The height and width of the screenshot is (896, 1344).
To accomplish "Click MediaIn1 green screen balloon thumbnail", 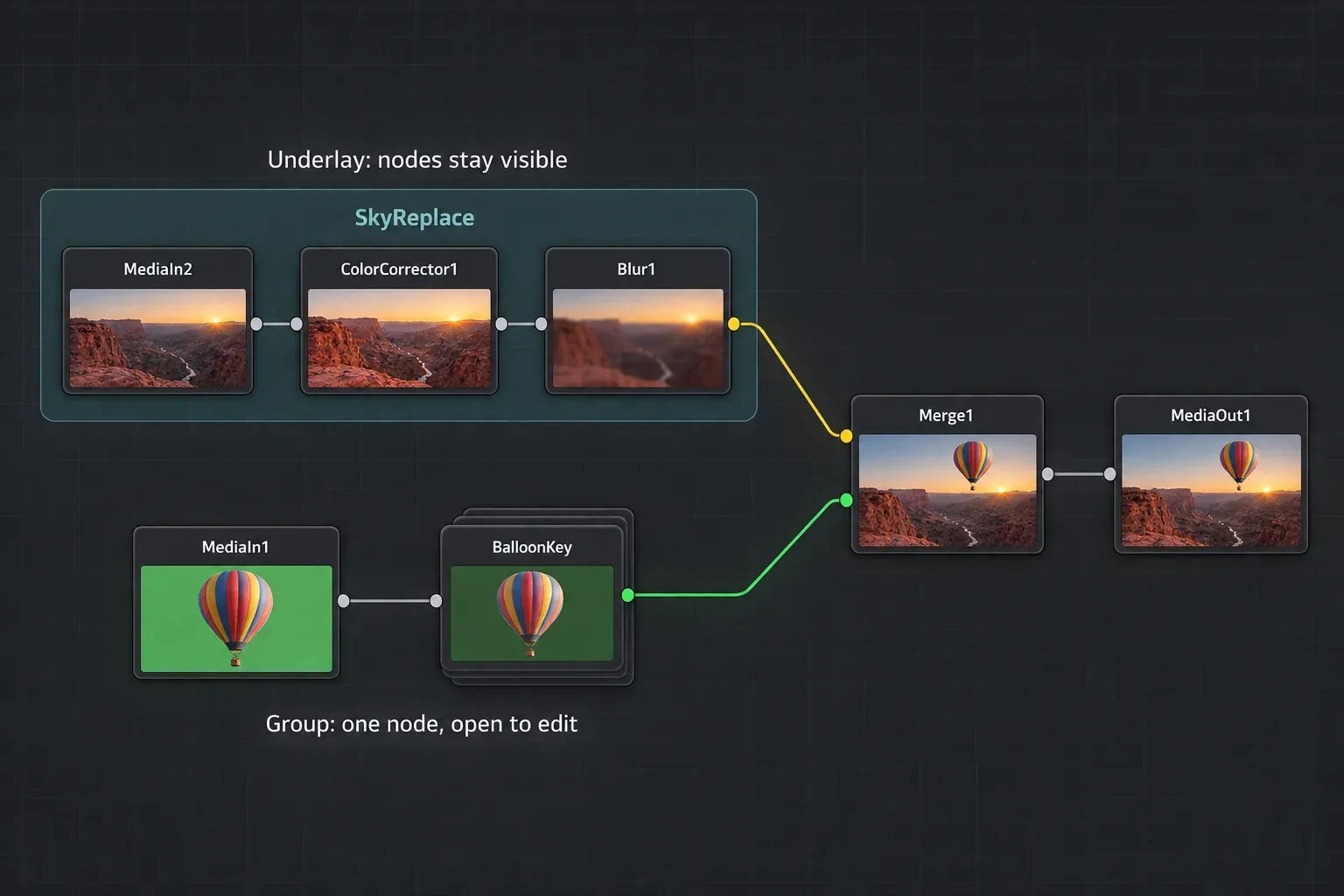I will (x=236, y=619).
